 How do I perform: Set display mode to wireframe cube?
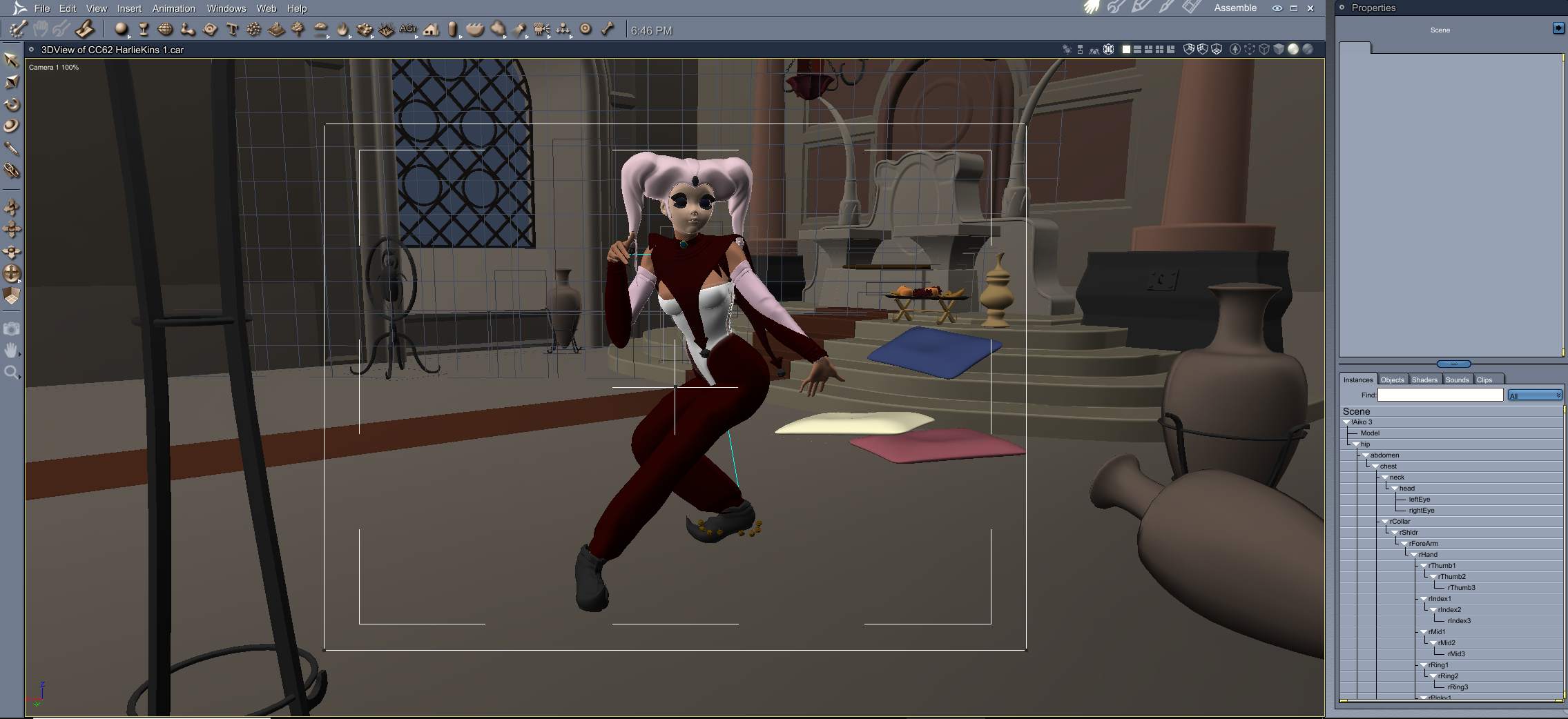tap(1264, 49)
